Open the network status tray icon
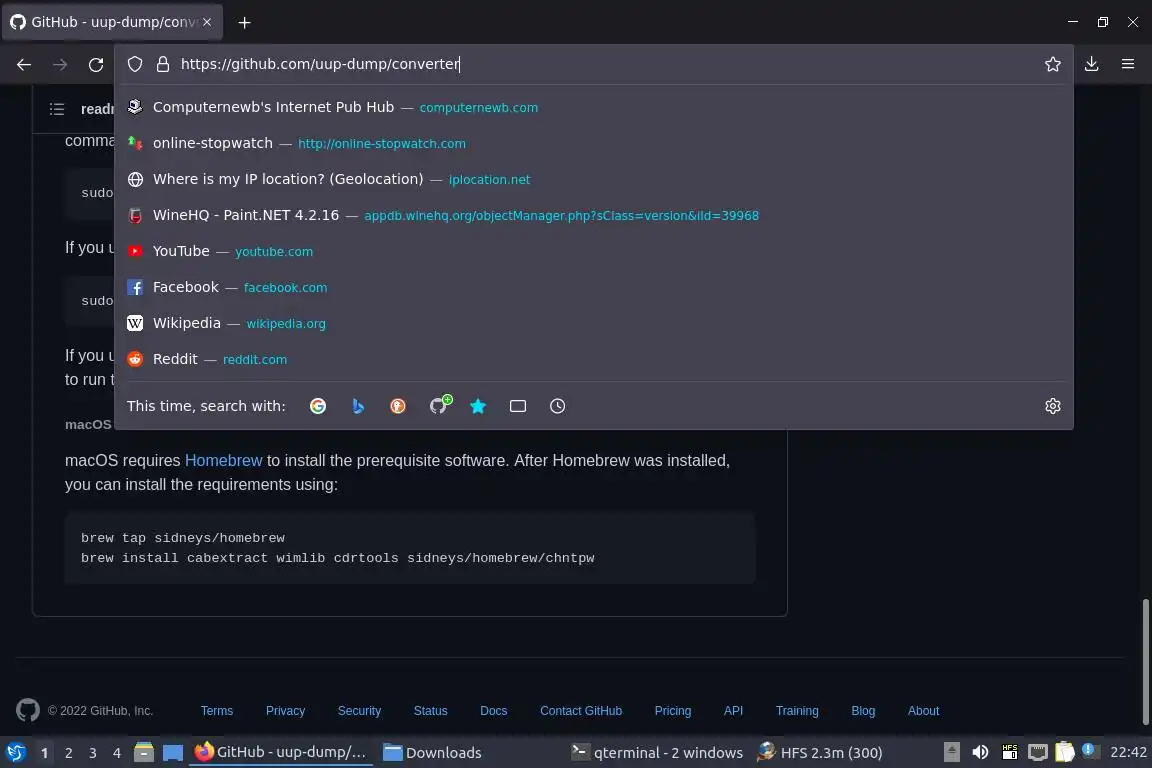The height and width of the screenshot is (768, 1152). [x=1037, y=752]
